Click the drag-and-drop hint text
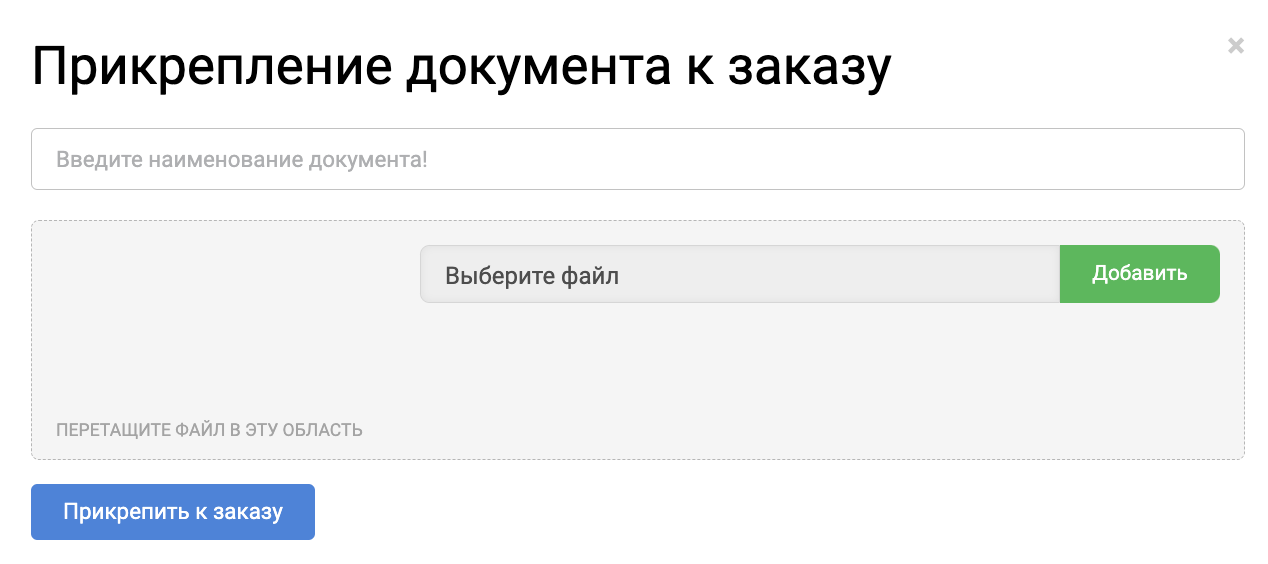 (x=209, y=430)
